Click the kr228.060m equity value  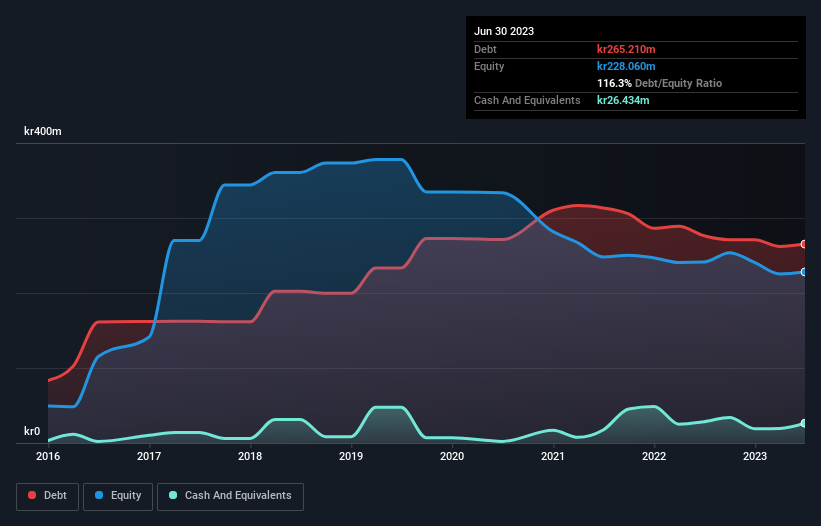(626, 66)
